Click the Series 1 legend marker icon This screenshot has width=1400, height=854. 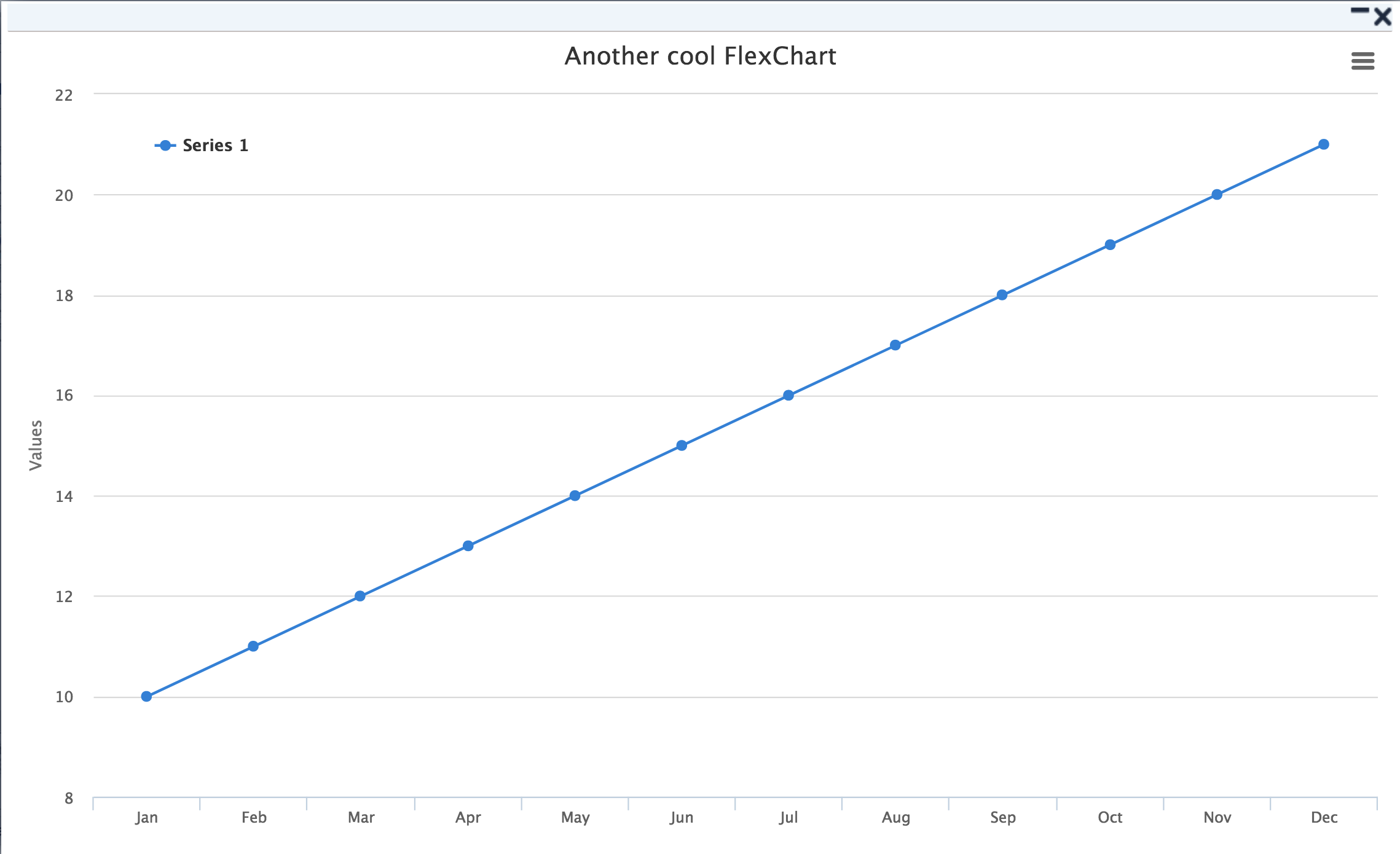[x=165, y=146]
